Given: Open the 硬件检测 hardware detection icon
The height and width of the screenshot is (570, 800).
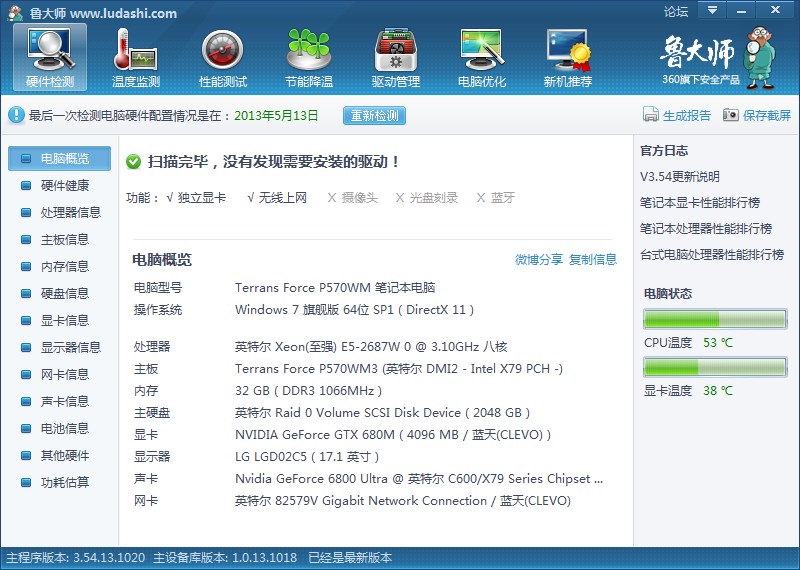Looking at the screenshot, I should (50, 58).
